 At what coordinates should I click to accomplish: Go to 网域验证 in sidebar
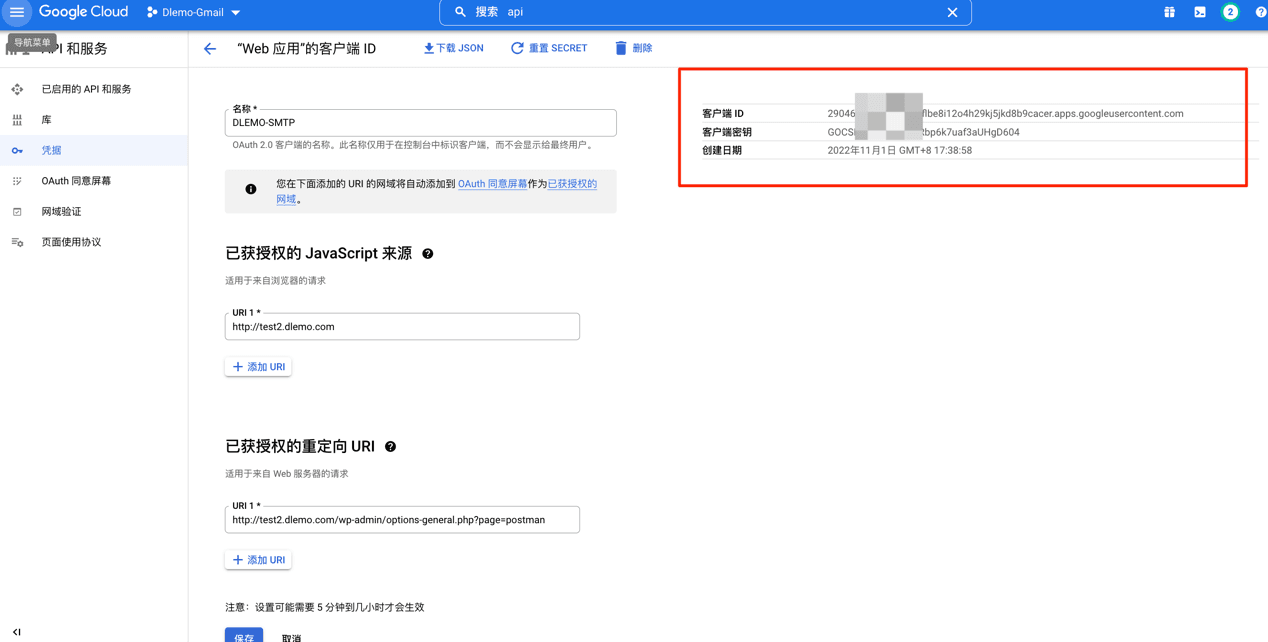61,212
